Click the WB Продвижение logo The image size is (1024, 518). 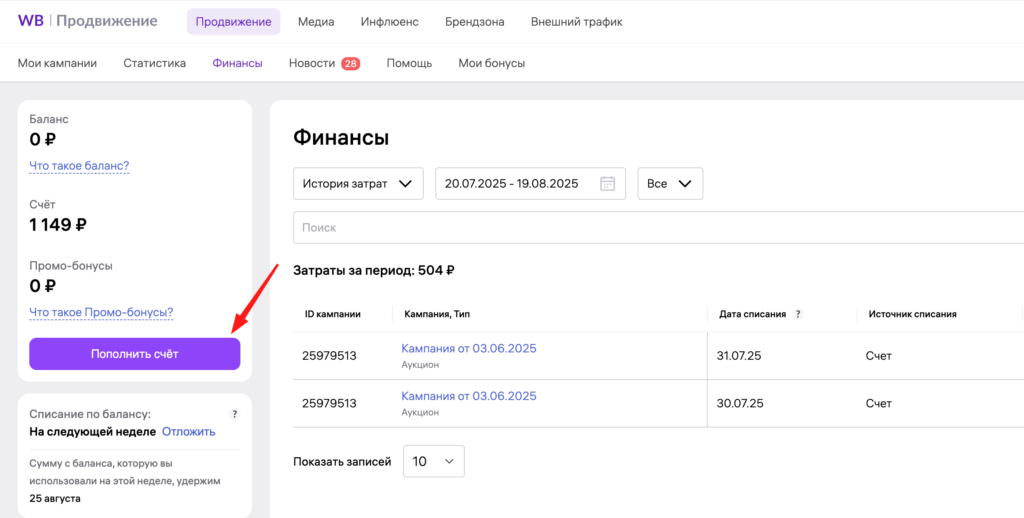[88, 21]
